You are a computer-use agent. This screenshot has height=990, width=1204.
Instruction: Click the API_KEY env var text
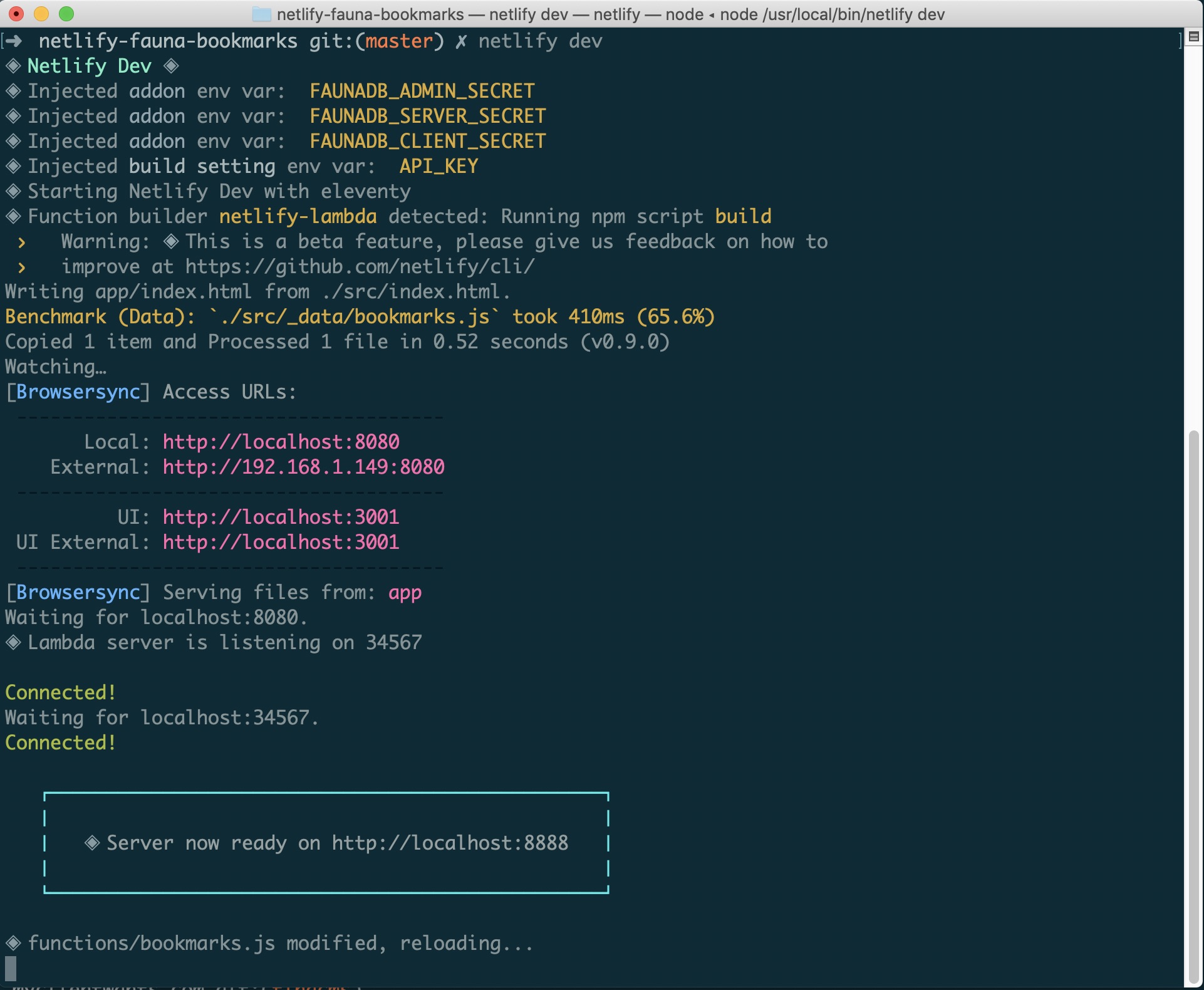pyautogui.click(x=439, y=166)
